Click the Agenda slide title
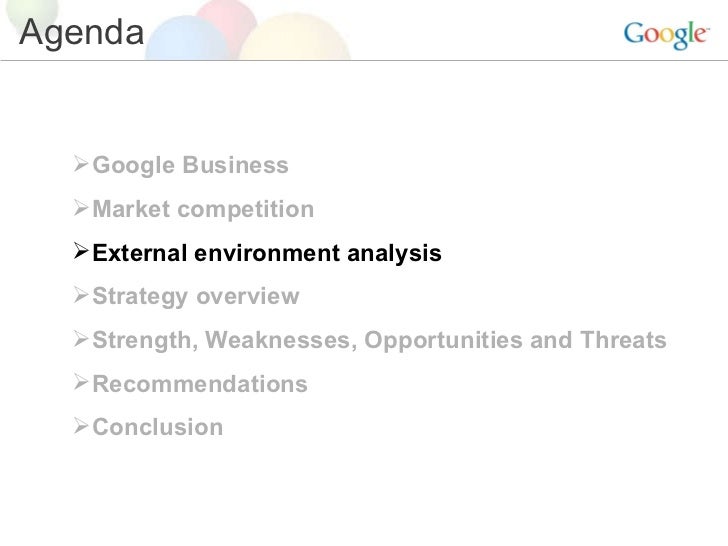The height and width of the screenshot is (546, 728). pyautogui.click(x=82, y=35)
